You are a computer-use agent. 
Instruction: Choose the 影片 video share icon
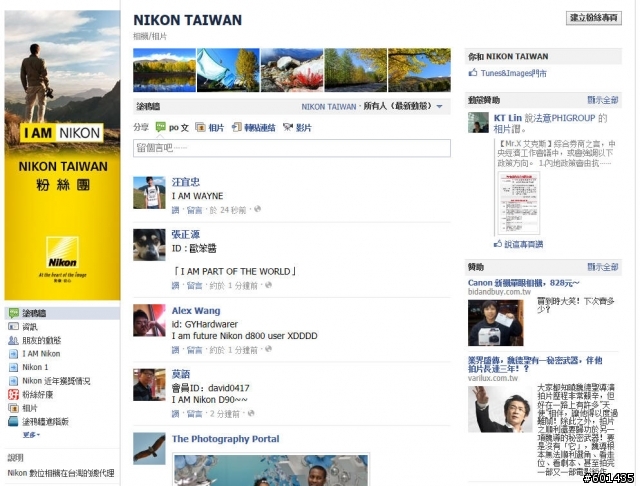(288, 127)
